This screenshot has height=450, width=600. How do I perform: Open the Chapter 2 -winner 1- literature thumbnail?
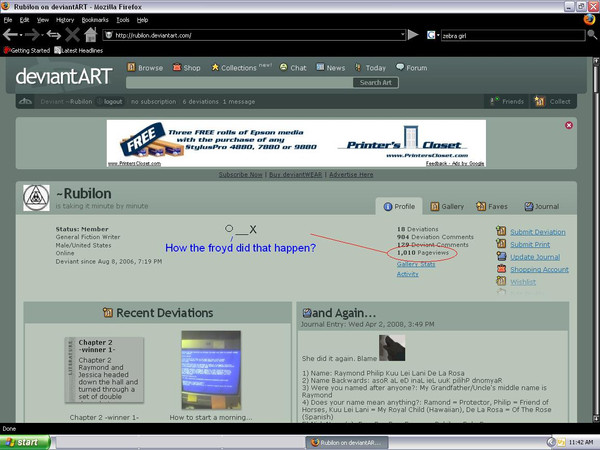[x=104, y=370]
